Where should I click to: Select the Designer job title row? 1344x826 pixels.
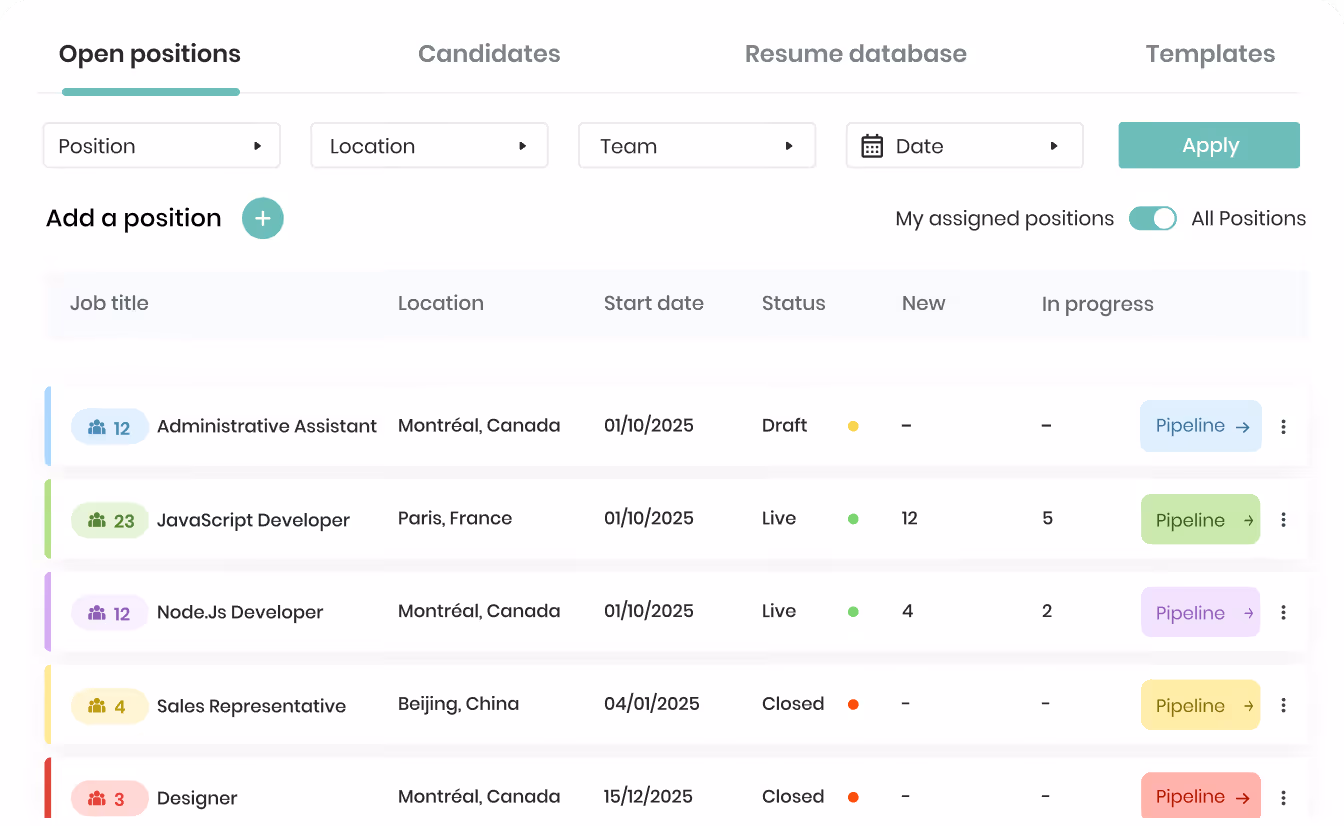tap(675, 797)
